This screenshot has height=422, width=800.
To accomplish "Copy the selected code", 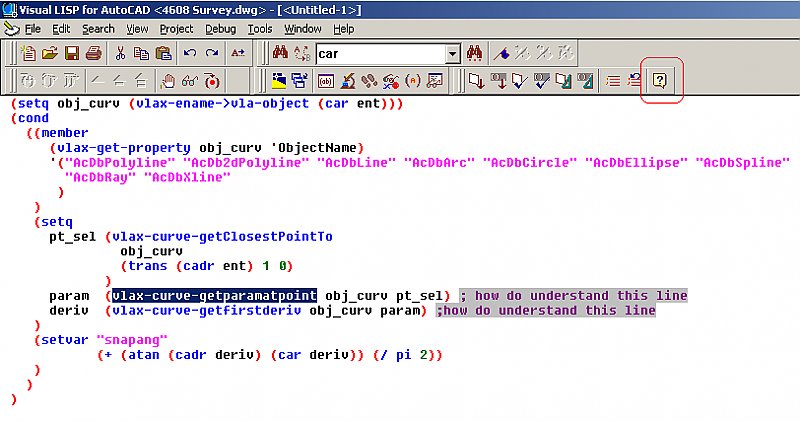I will 141,53.
